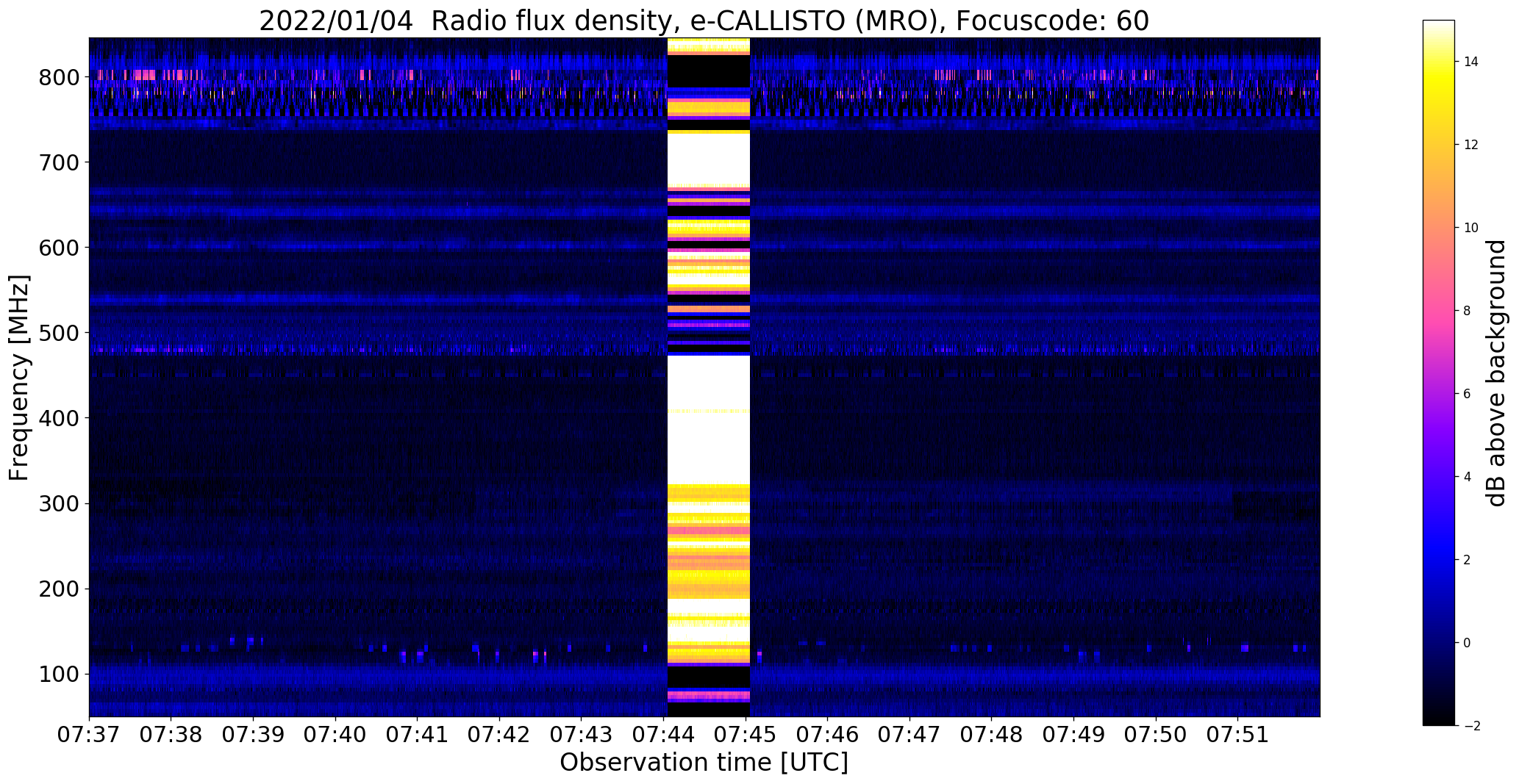
Task: Click the colorbar tick value 2
Action: [x=1468, y=560]
